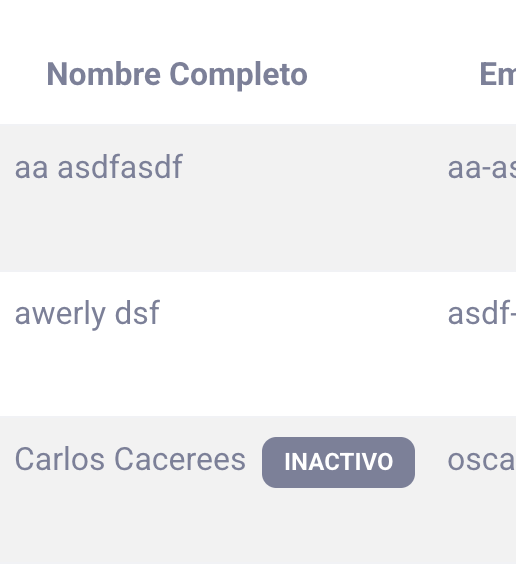This screenshot has width=516, height=580.
Task: Click the word Completo in the header
Action: (x=239, y=75)
